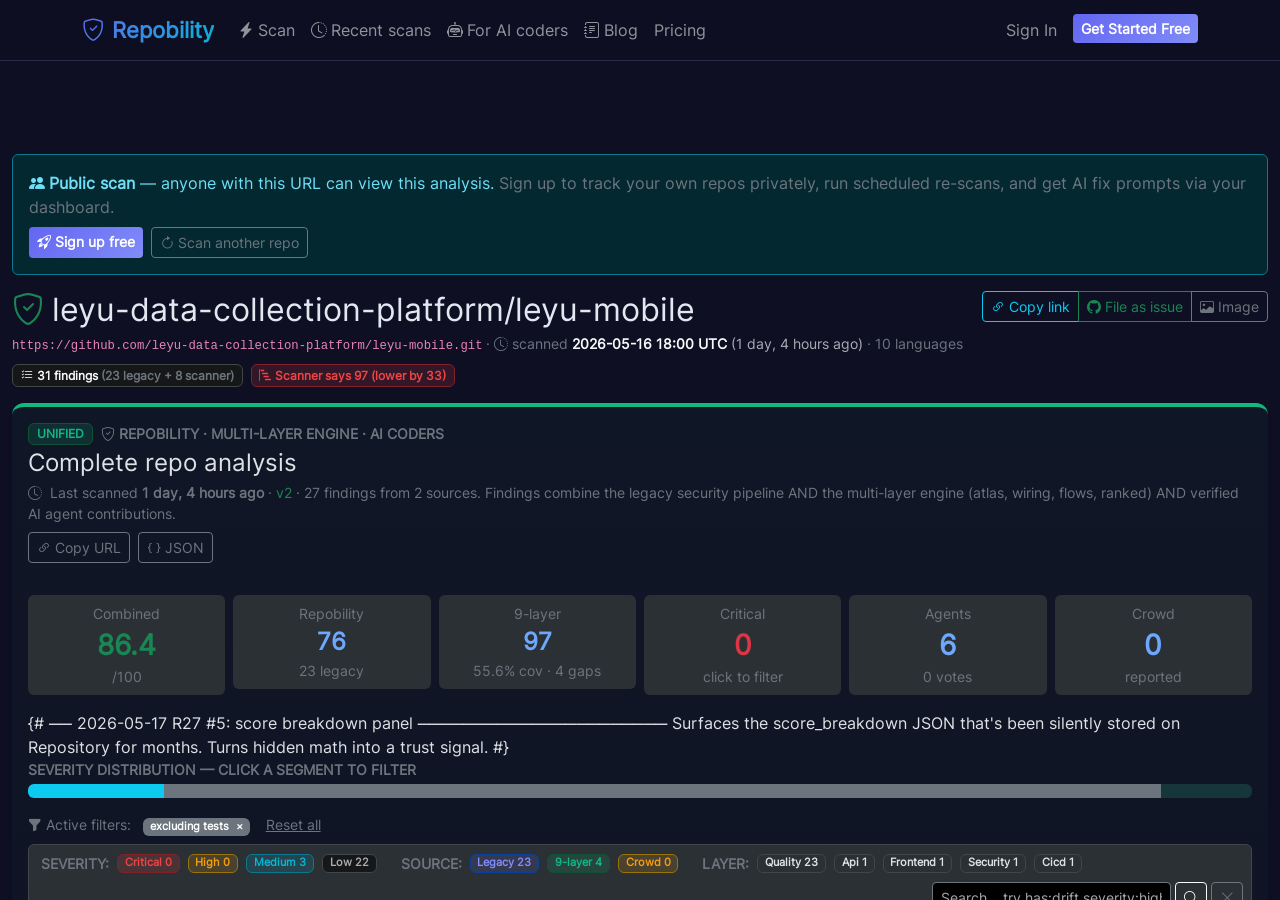Open the For AI coders page
Image resolution: width=1280 pixels, height=900 pixels.
click(508, 30)
